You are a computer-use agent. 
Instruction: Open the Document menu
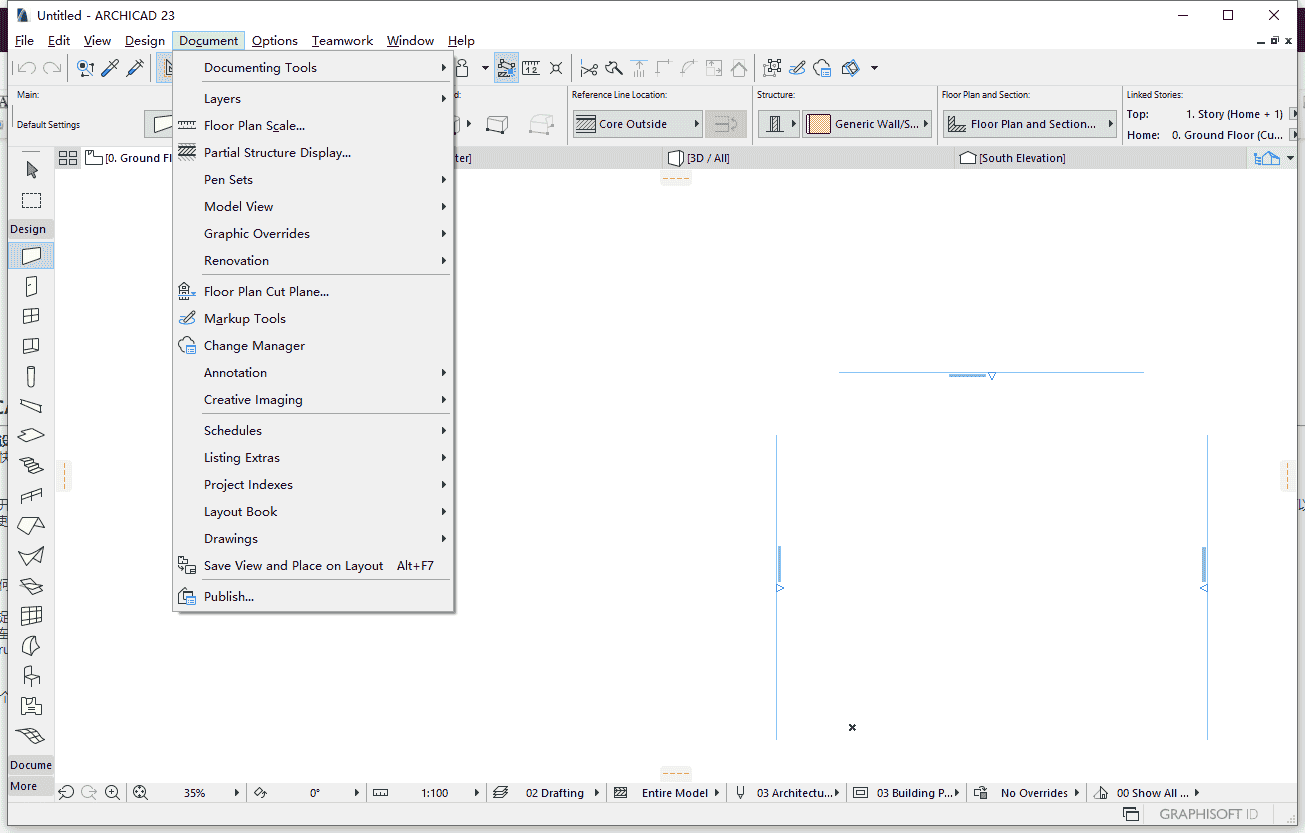coord(207,41)
